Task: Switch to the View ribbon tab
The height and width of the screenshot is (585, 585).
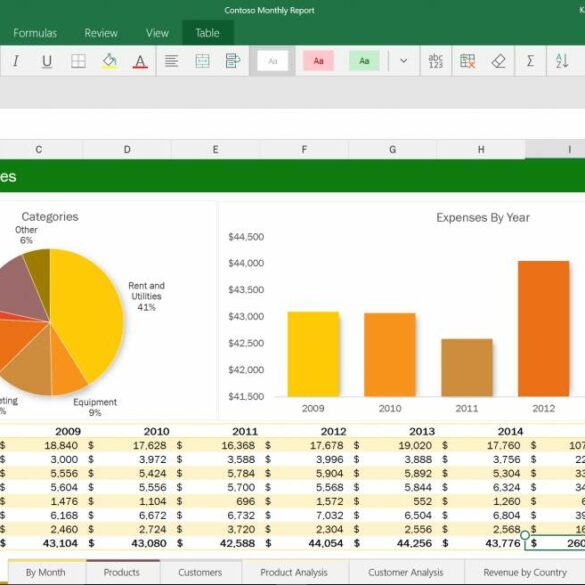Action: click(x=157, y=33)
